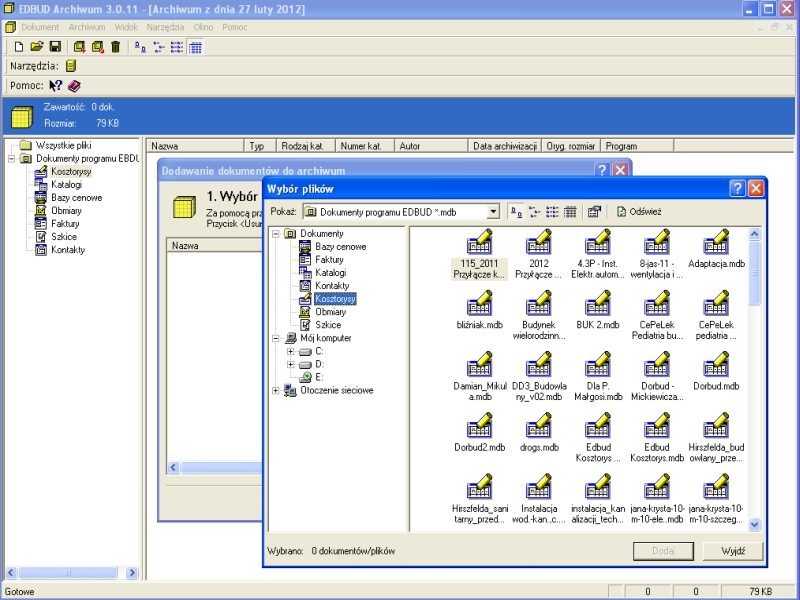Open the help book icon in Pomoc toolbar
The image size is (800, 600).
(x=74, y=86)
